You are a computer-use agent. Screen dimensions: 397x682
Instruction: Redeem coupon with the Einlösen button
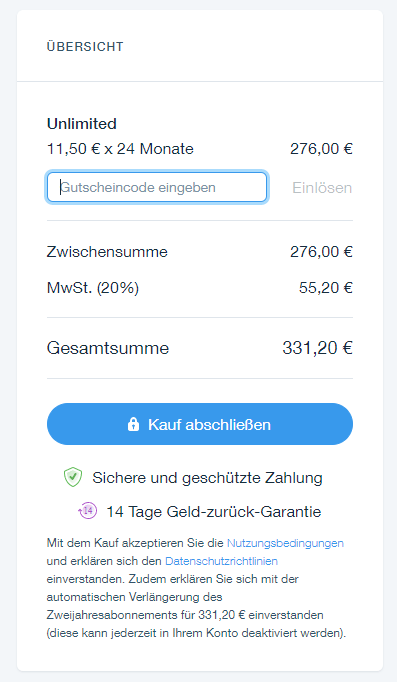(322, 188)
